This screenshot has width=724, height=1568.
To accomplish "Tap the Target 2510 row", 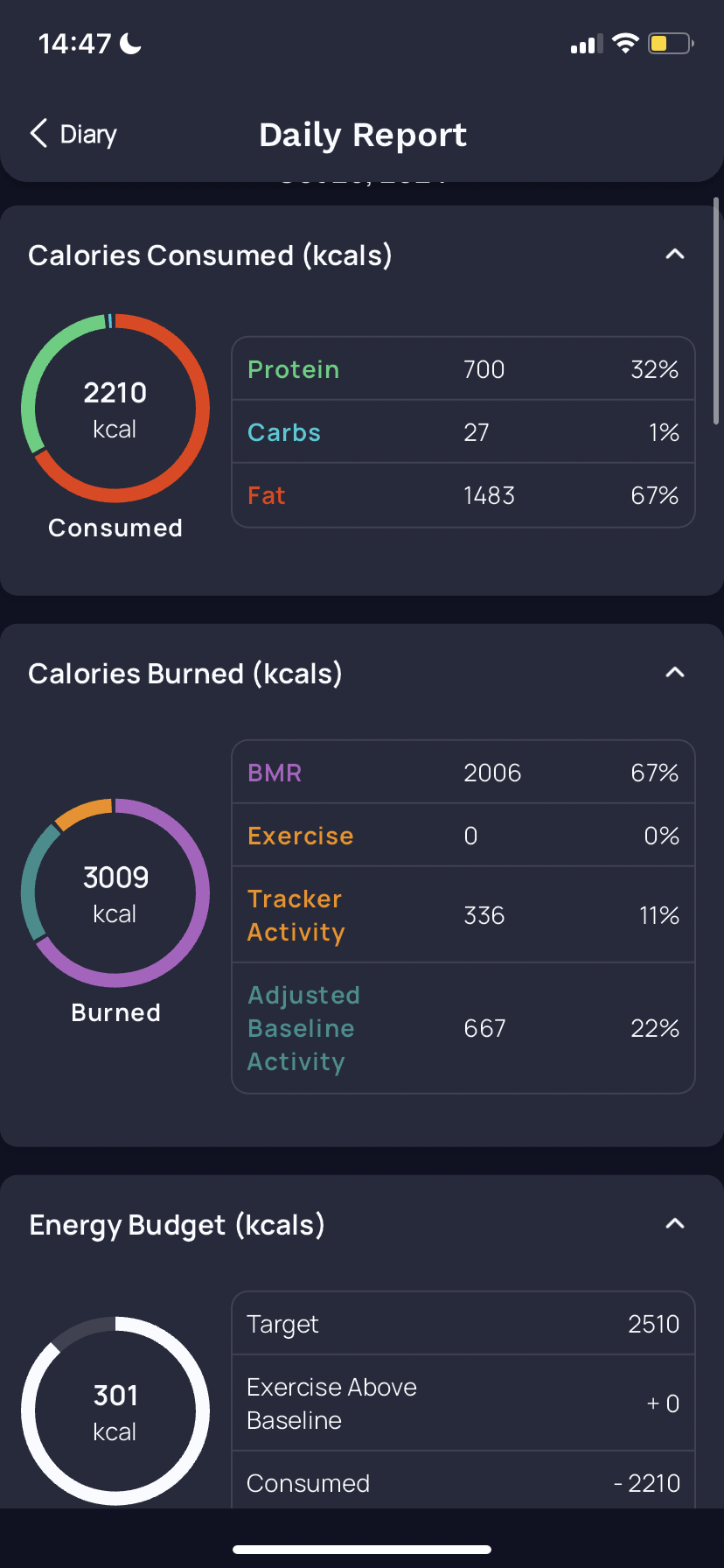I will tap(463, 1324).
